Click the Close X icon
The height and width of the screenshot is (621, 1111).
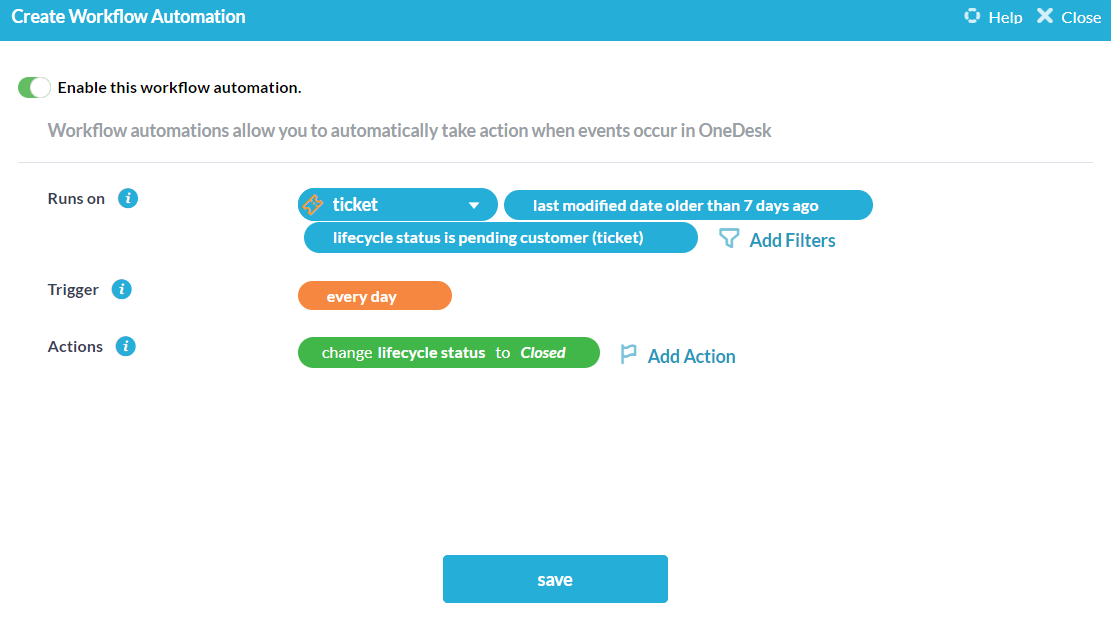click(1045, 16)
